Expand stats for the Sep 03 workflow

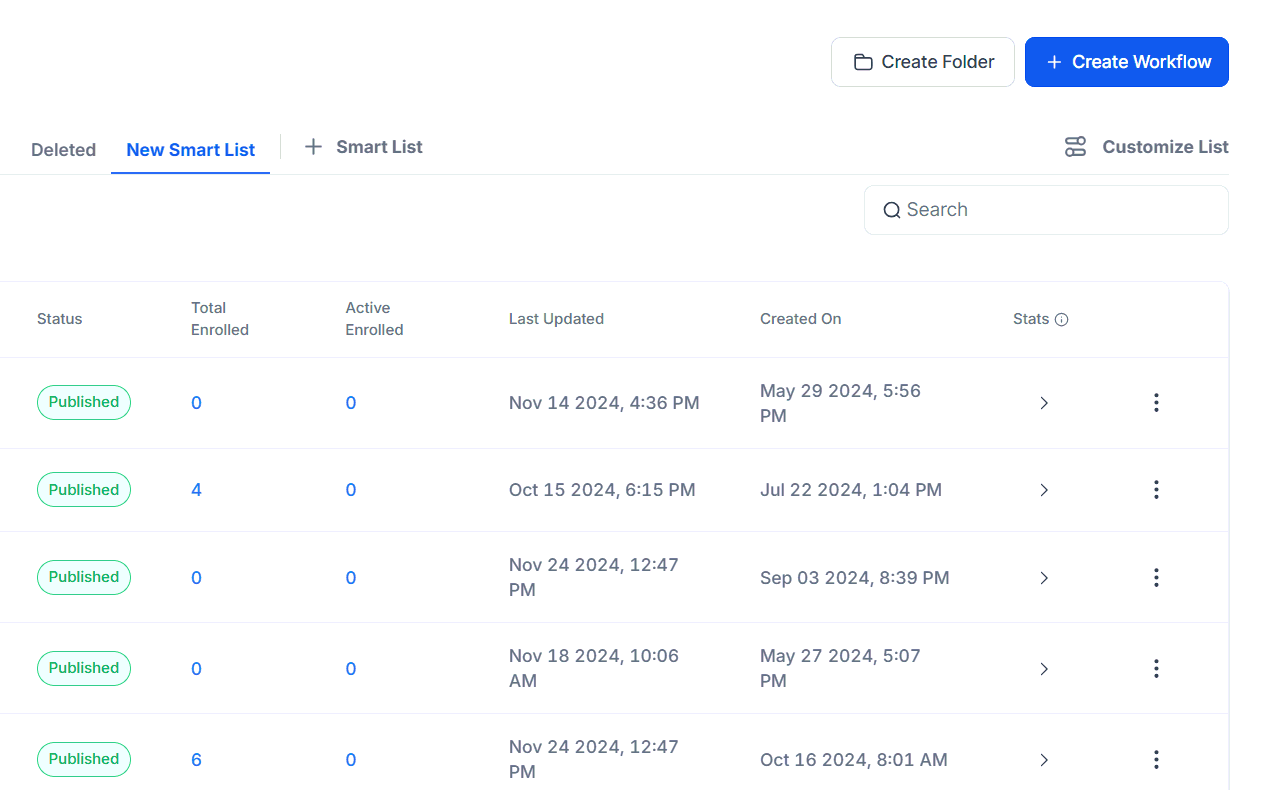point(1044,577)
